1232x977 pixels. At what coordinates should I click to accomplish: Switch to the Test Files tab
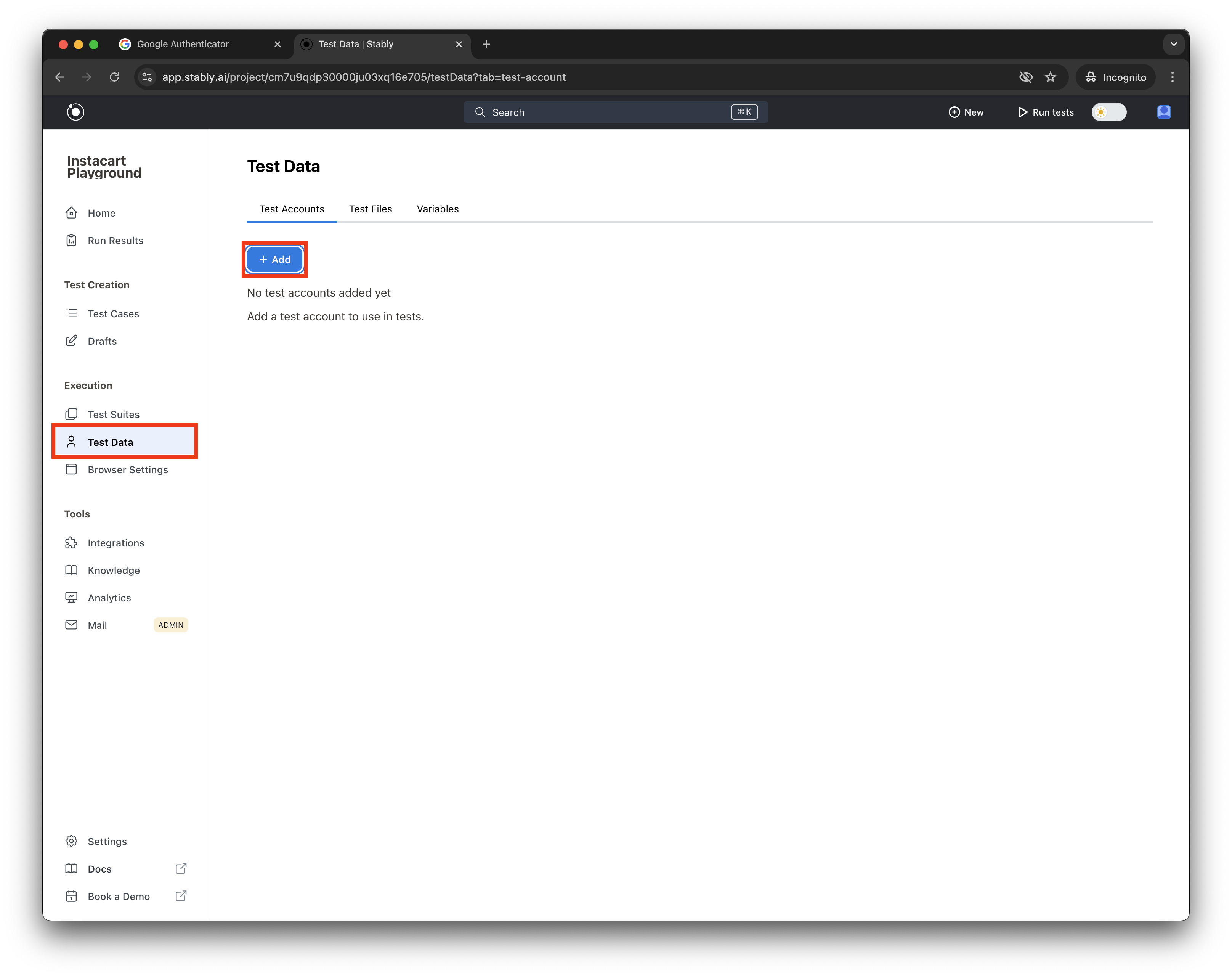[x=370, y=209]
